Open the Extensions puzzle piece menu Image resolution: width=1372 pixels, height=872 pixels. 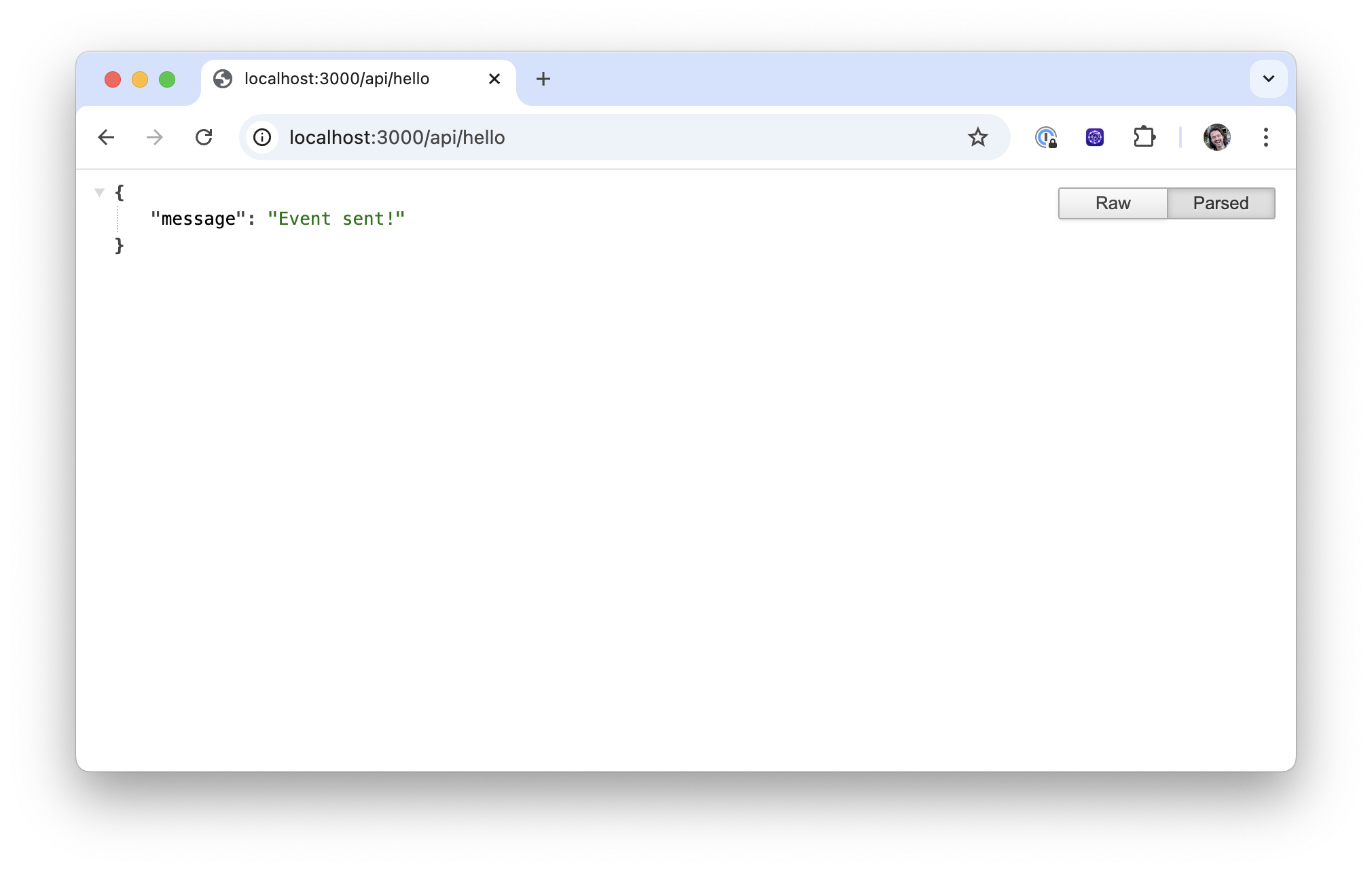click(1144, 137)
